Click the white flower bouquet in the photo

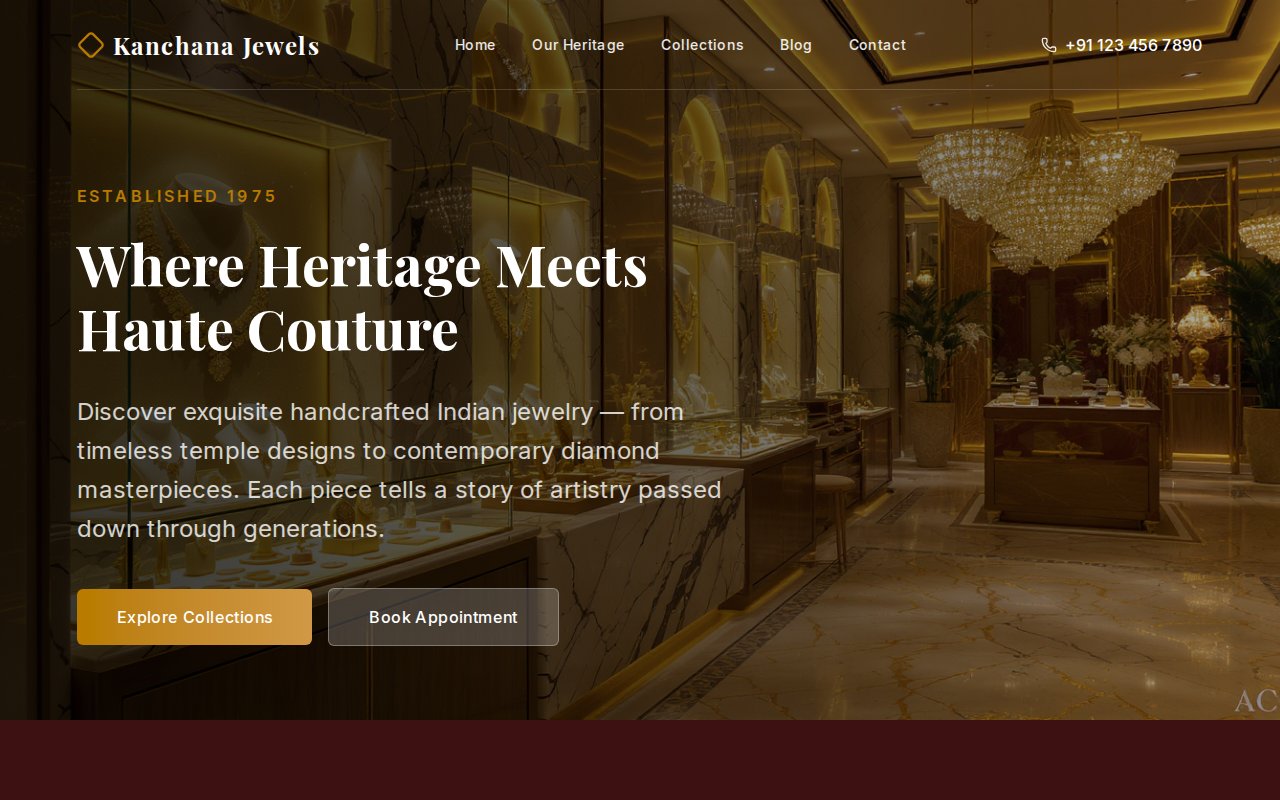[x=1135, y=342]
